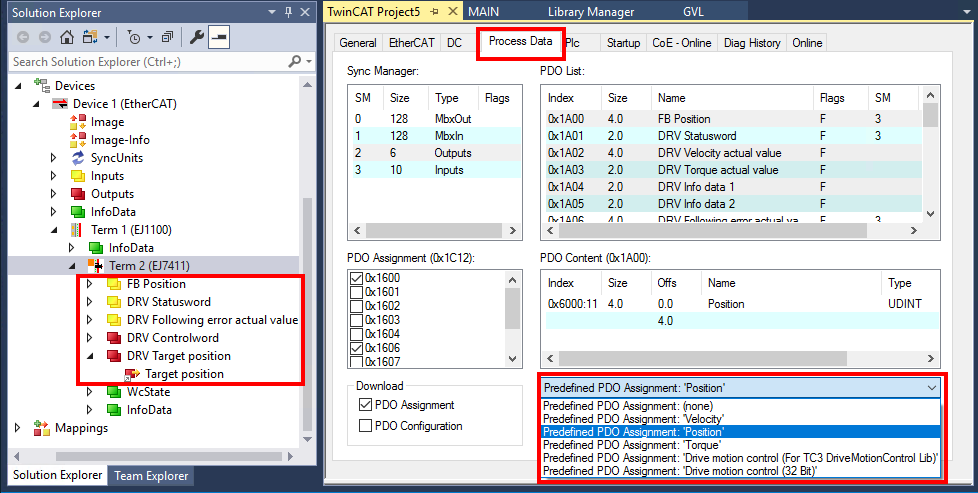Check the 0x1603 PDO assignment
This screenshot has height=493, width=978.
pyautogui.click(x=356, y=320)
